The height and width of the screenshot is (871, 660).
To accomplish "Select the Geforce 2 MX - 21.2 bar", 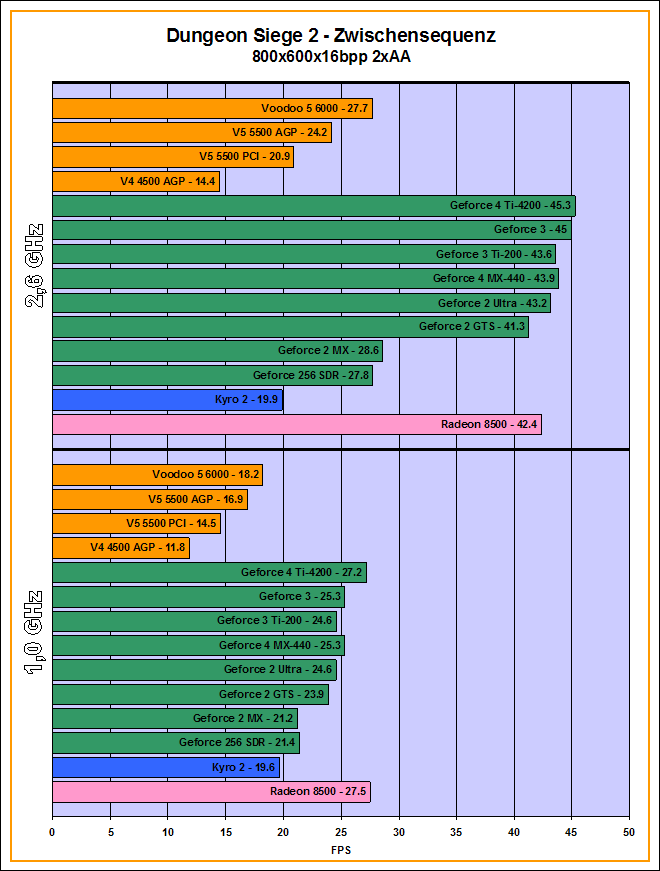I will (x=174, y=719).
